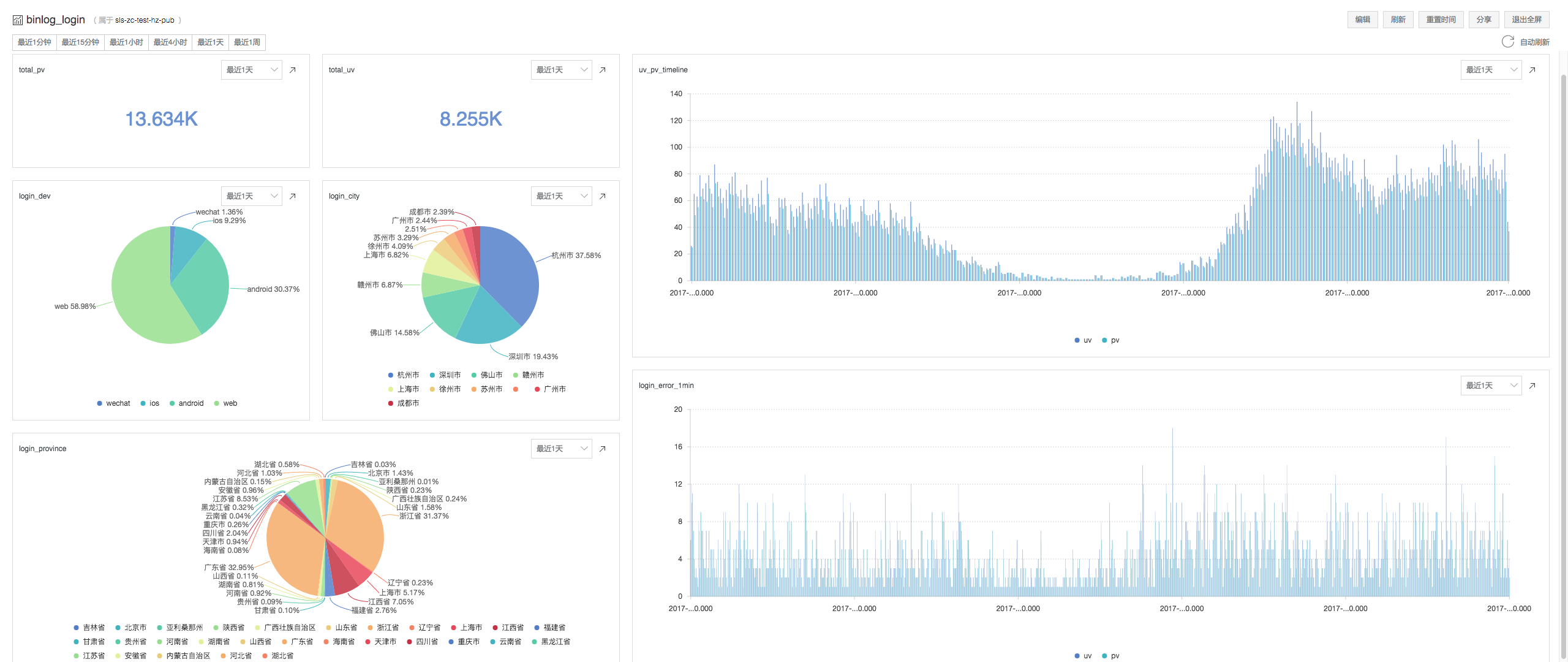1568x662 pixels.
Task: Click expand arrow on login_dev panel
Action: (293, 196)
